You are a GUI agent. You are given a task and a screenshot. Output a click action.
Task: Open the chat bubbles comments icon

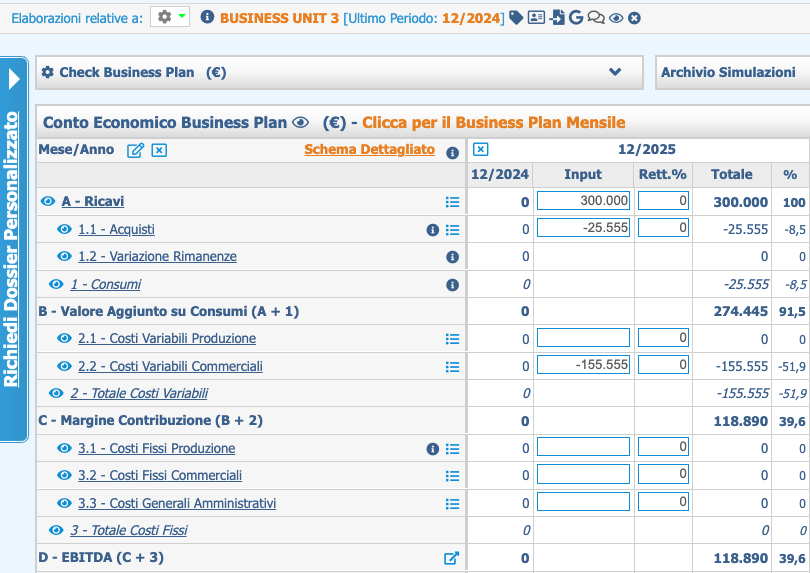pos(596,17)
